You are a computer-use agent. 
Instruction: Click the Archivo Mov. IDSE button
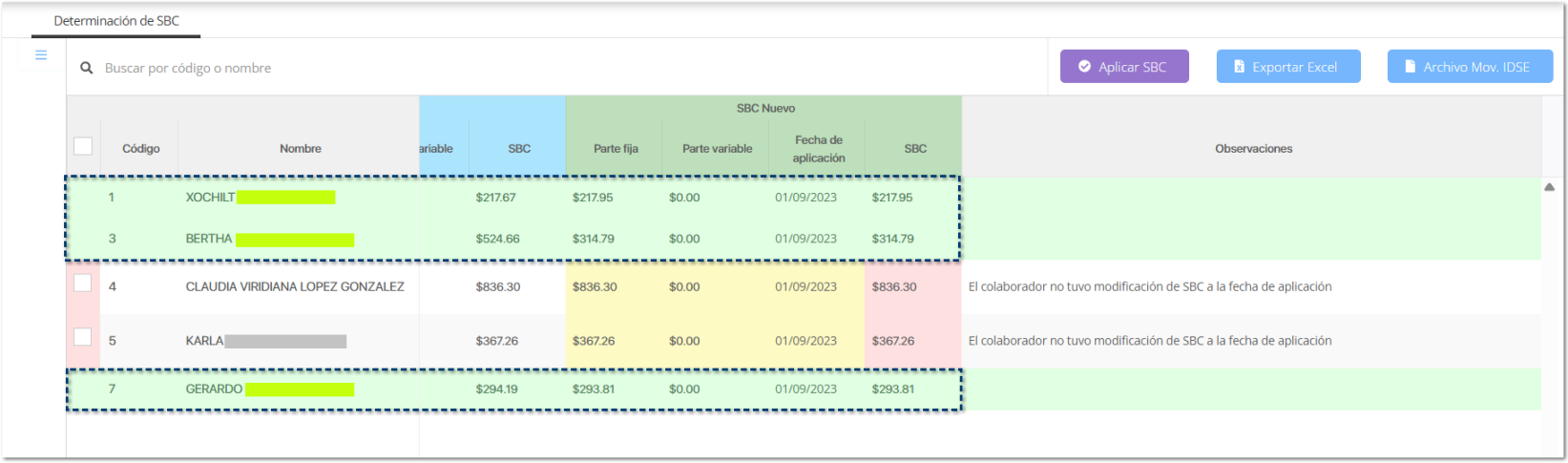(1470, 67)
